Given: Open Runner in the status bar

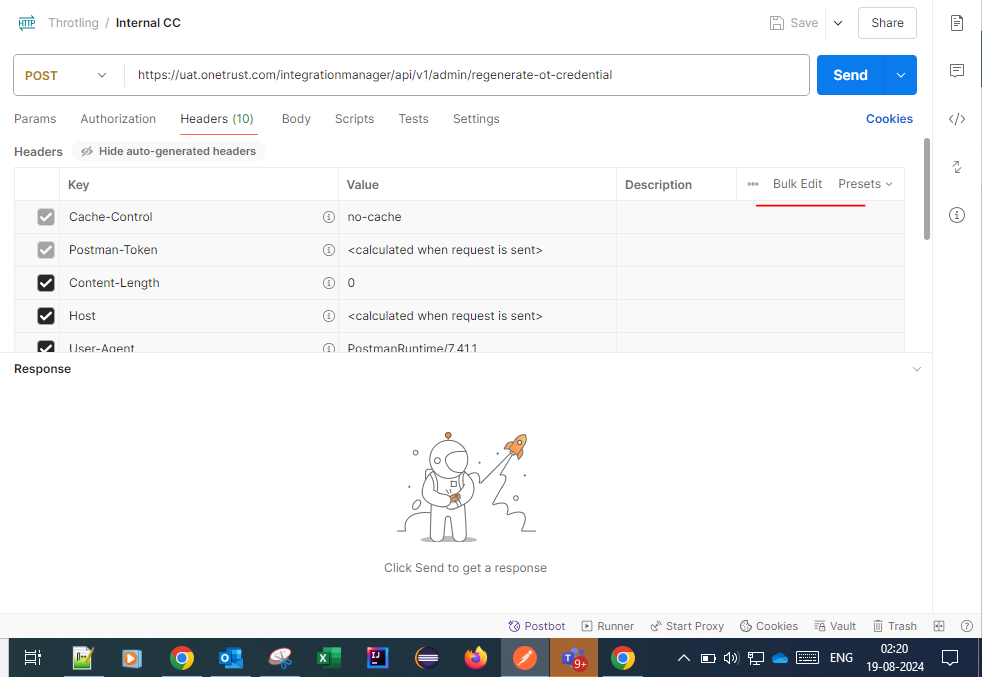Looking at the screenshot, I should click(607, 626).
